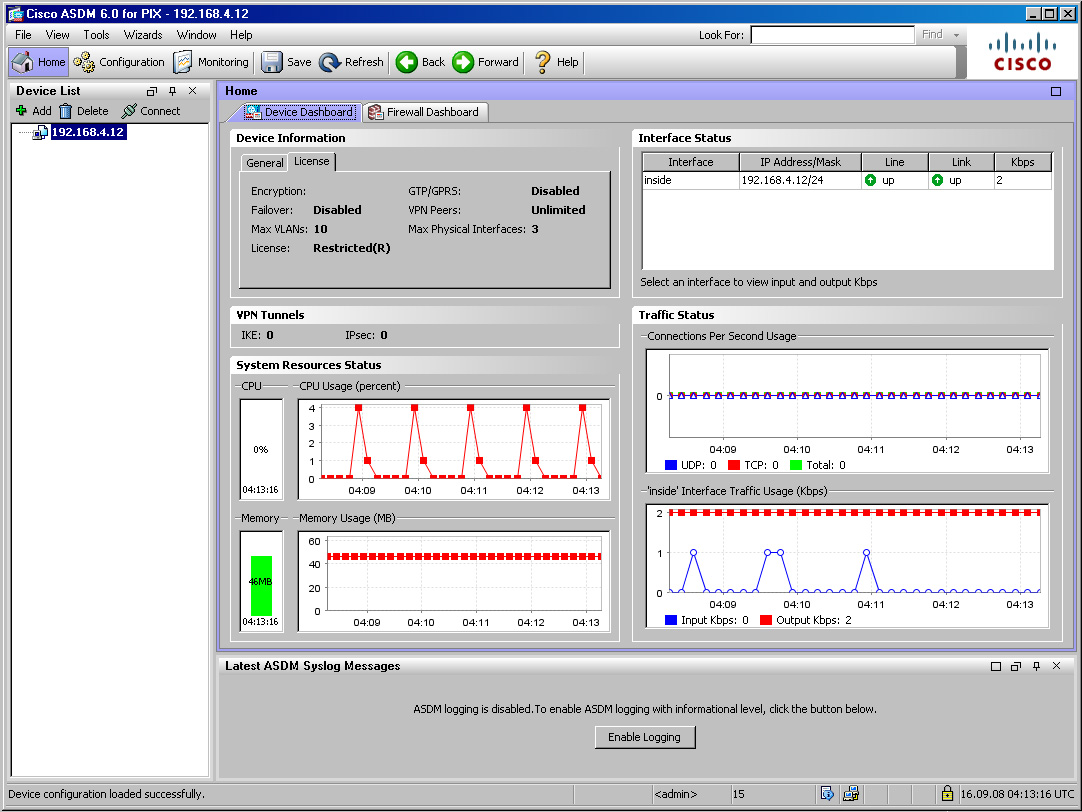The height and width of the screenshot is (812, 1082).
Task: Click the Enable Logging button
Action: coord(644,737)
